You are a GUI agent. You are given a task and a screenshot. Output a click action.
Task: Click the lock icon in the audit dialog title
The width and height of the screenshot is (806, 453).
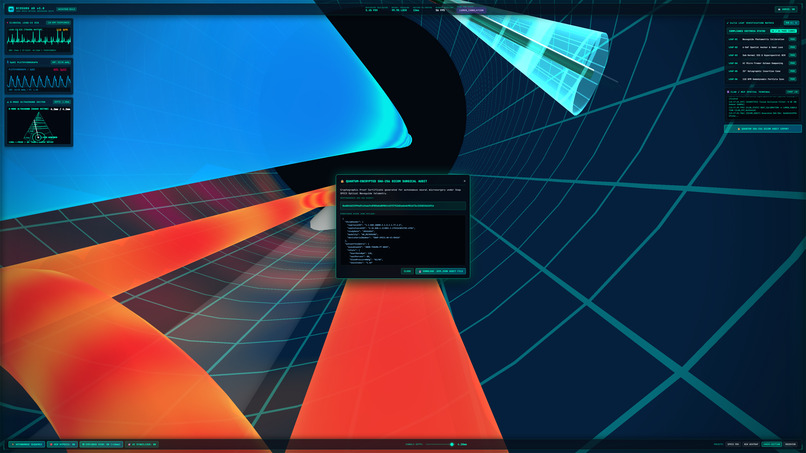coord(342,181)
